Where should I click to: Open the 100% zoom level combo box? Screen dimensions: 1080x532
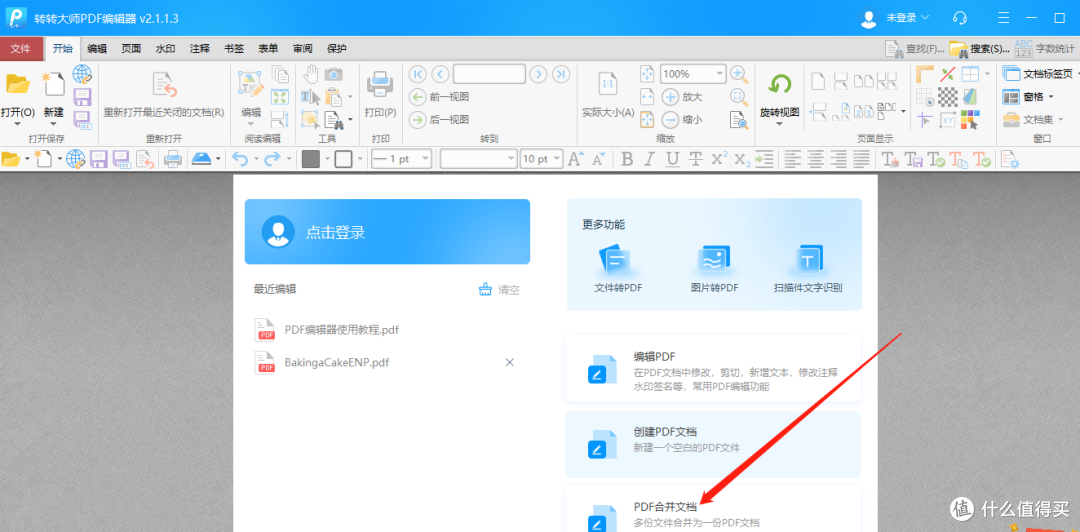tap(693, 74)
